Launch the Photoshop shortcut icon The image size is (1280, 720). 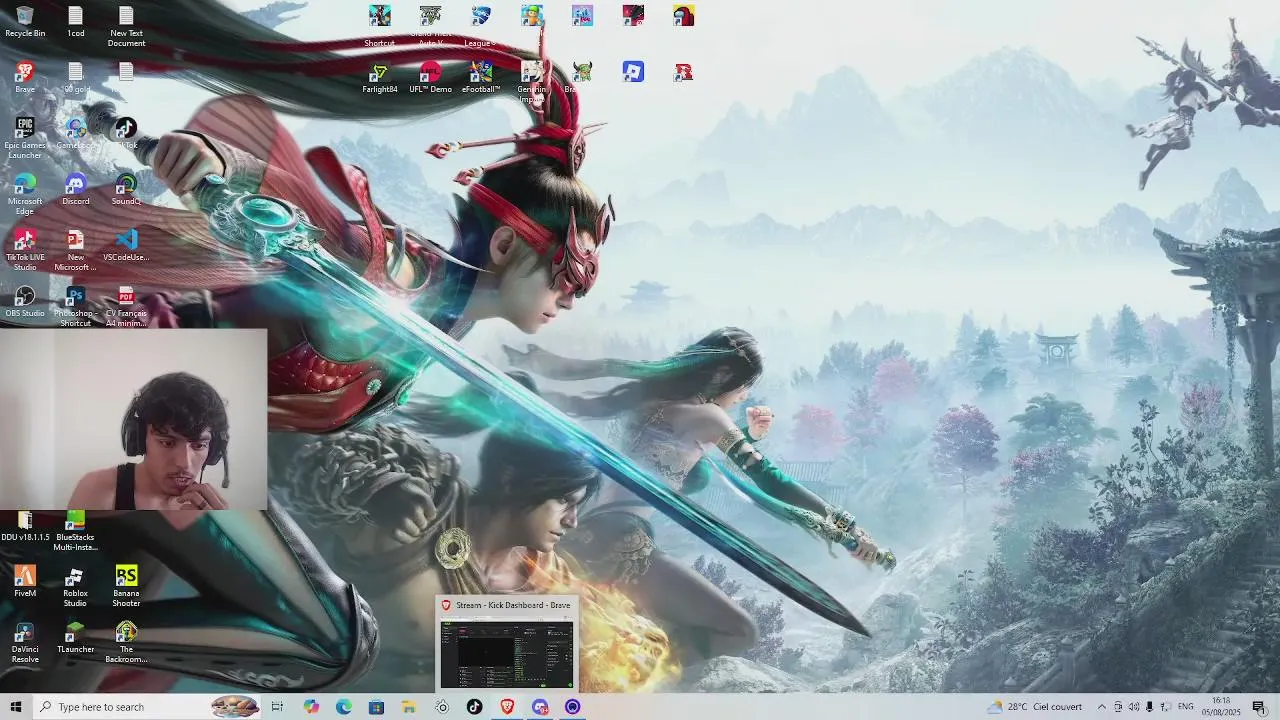coord(76,306)
